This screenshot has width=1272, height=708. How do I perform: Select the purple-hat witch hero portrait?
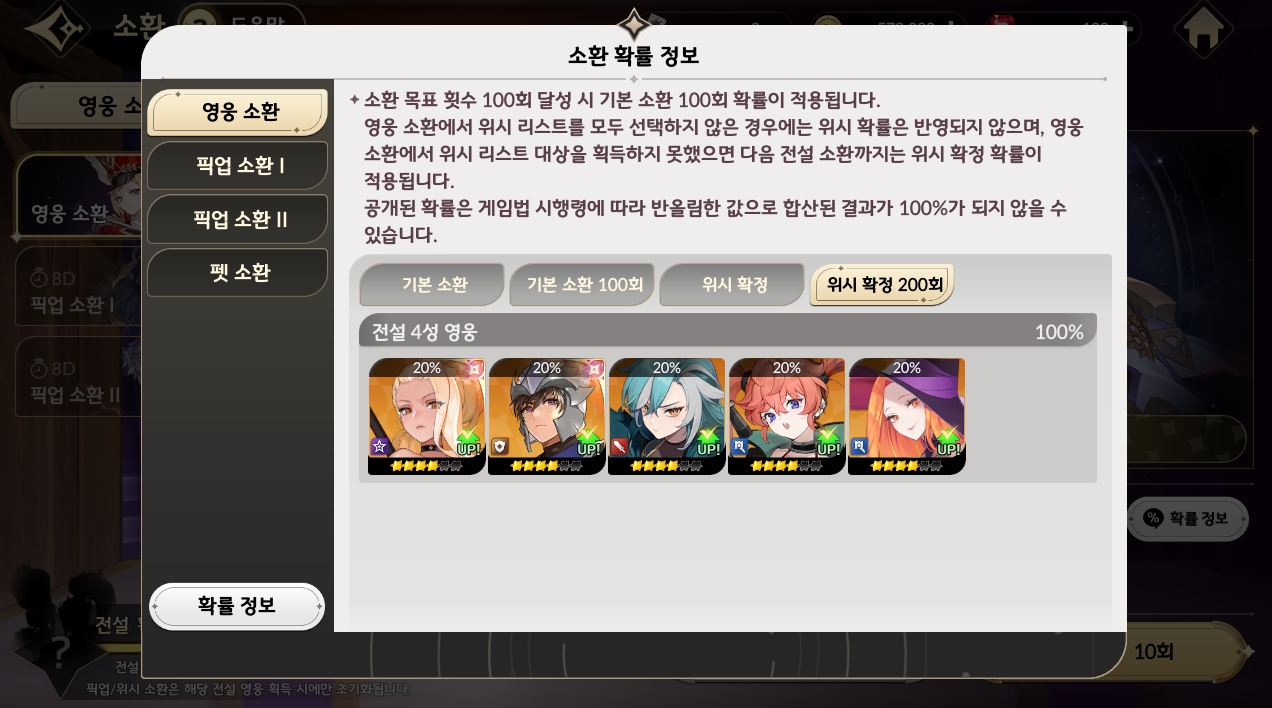pyautogui.click(x=907, y=416)
